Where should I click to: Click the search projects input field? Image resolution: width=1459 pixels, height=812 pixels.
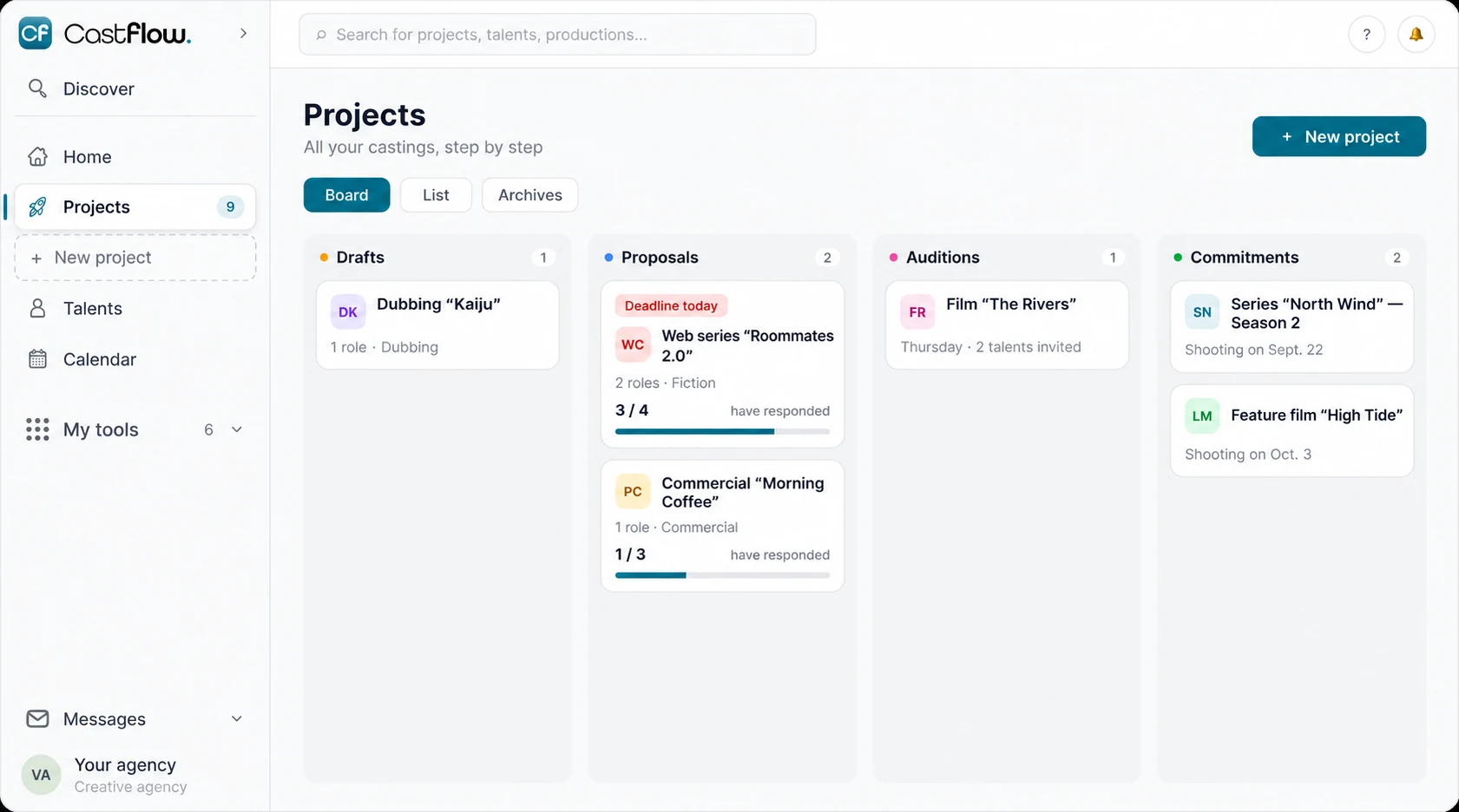(557, 35)
